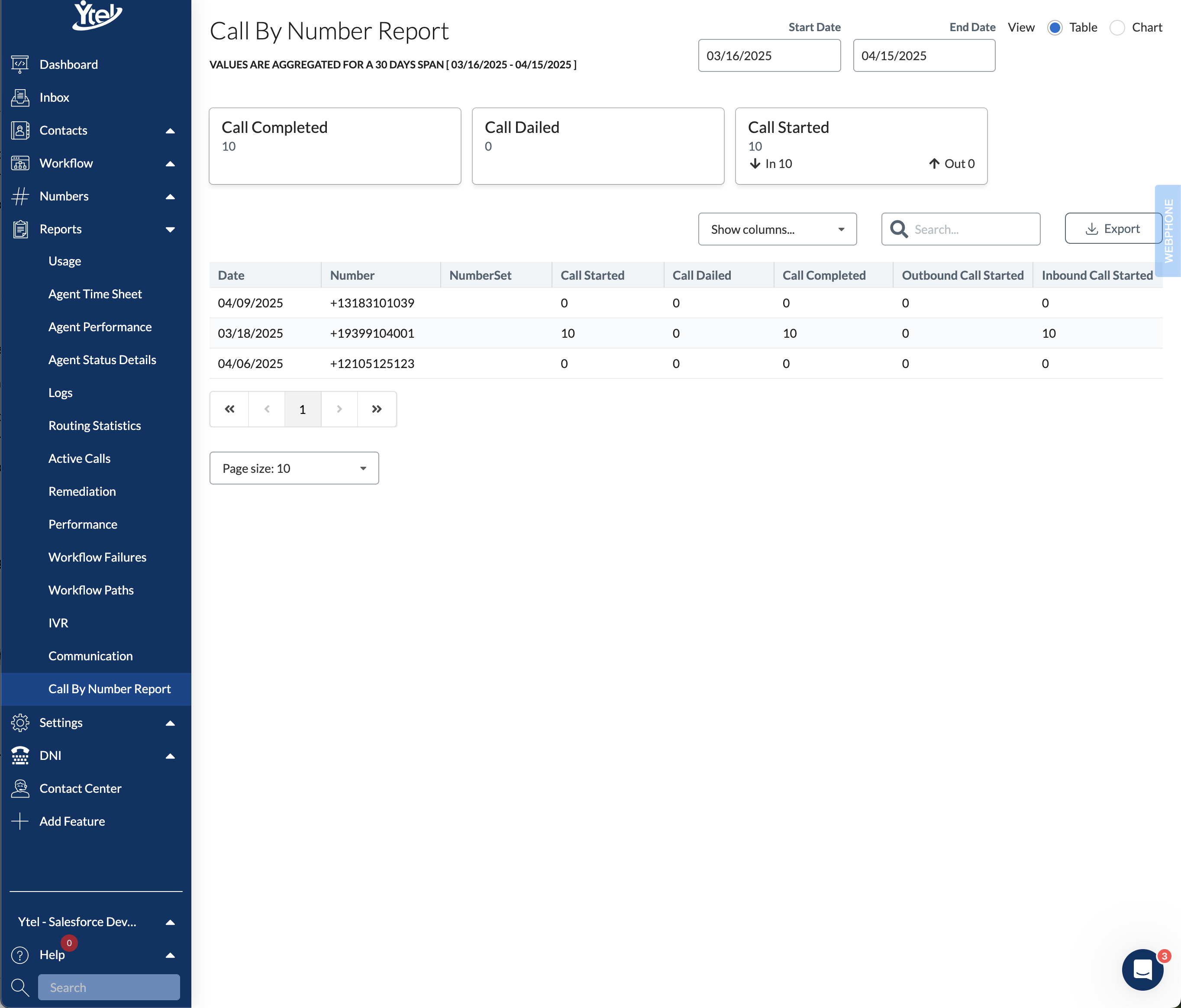Screen dimensions: 1181x1008
Task: Click the Contact Center agent icon
Action: [20, 788]
